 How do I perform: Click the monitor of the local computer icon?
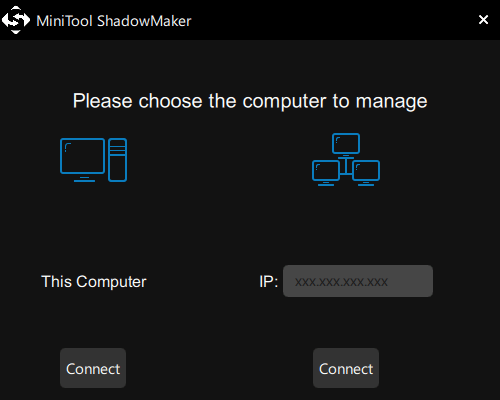82,156
